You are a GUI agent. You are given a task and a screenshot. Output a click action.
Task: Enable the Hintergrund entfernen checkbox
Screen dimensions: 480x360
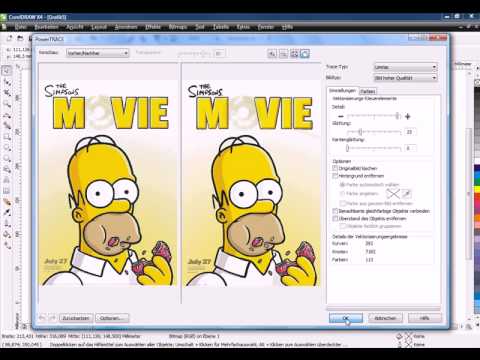335,176
